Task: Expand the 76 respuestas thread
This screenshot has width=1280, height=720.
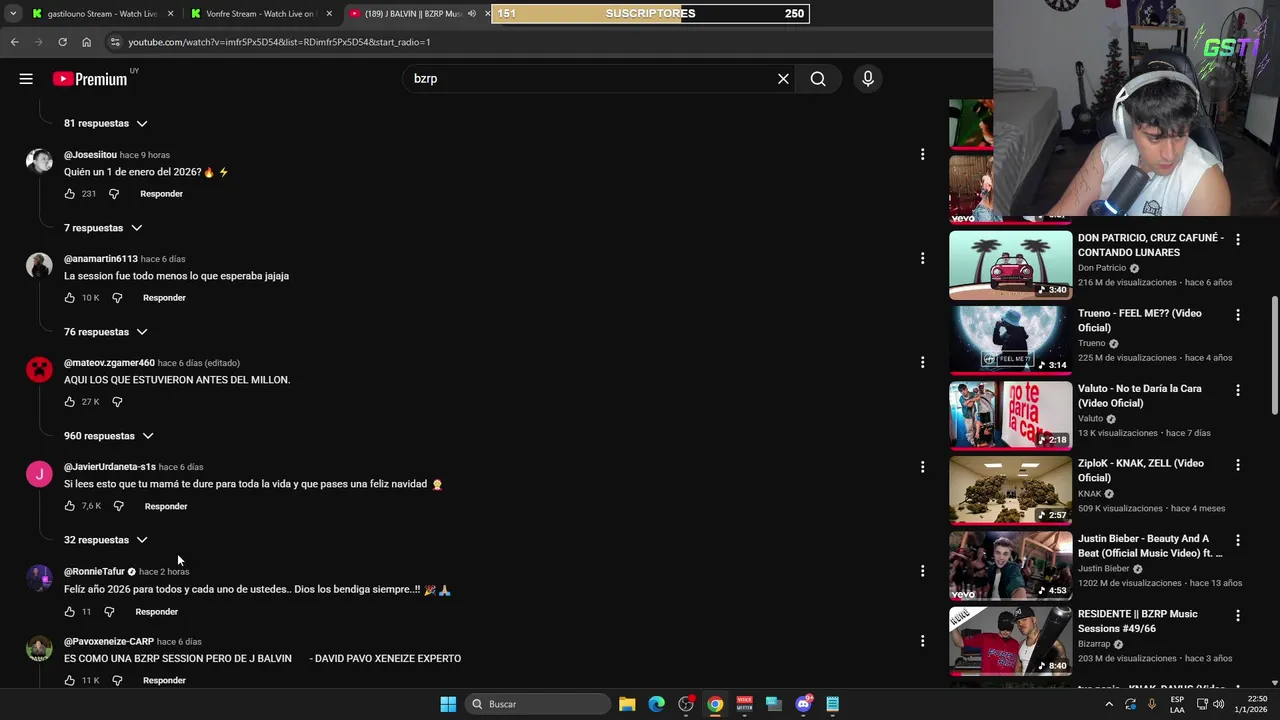Action: point(106,332)
